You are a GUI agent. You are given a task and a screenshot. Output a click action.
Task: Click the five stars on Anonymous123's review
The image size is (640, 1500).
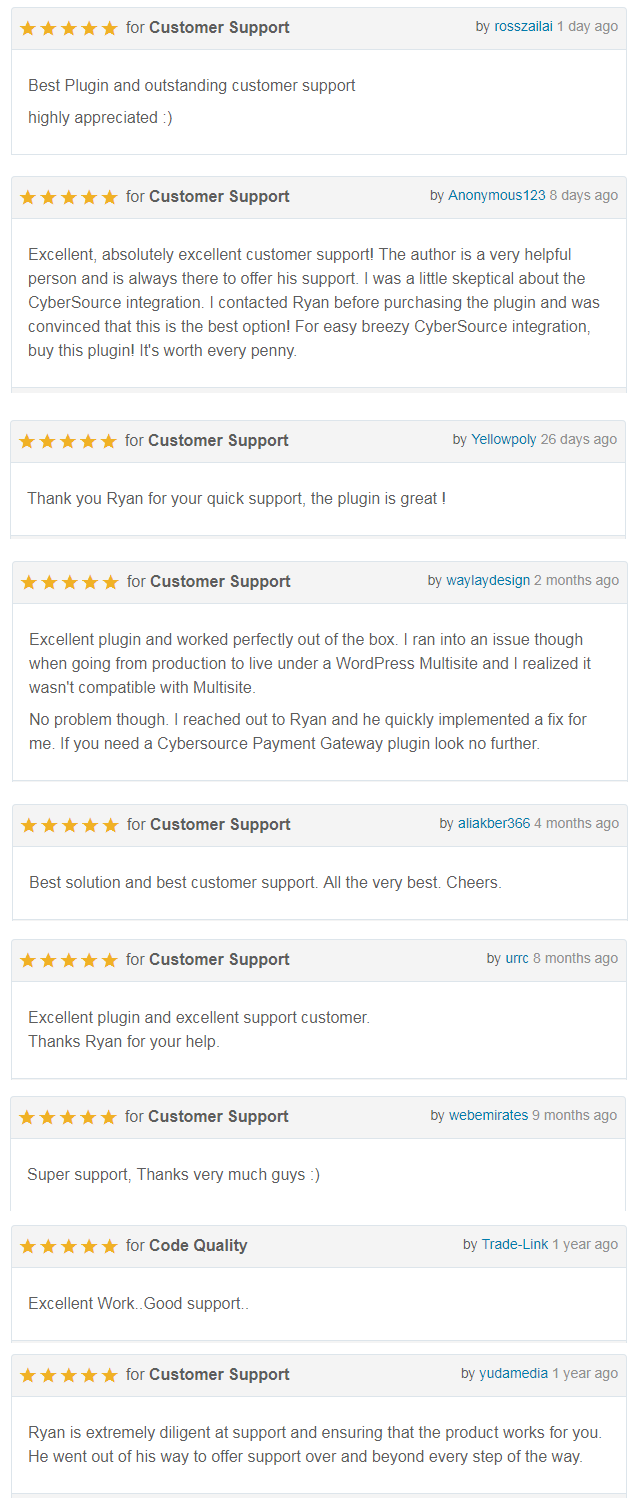(69, 197)
